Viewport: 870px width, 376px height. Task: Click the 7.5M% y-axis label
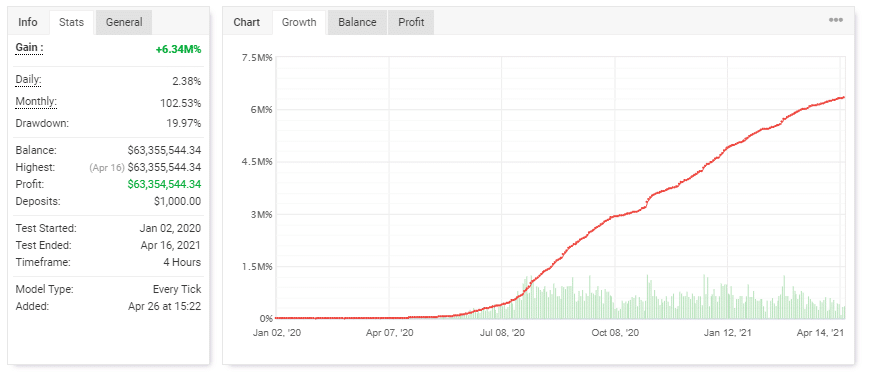coord(258,57)
